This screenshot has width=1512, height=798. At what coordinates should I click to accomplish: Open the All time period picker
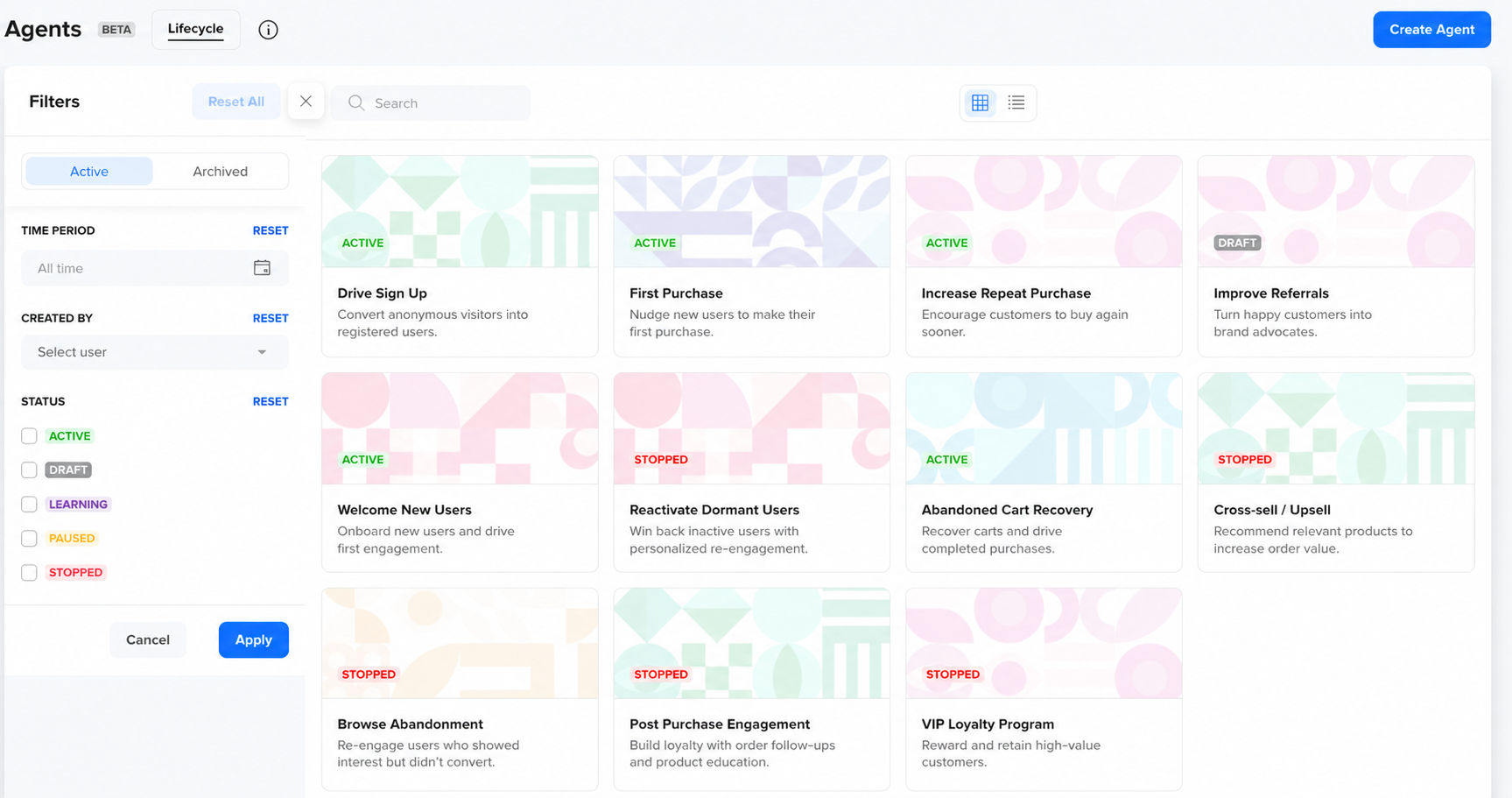click(x=155, y=268)
